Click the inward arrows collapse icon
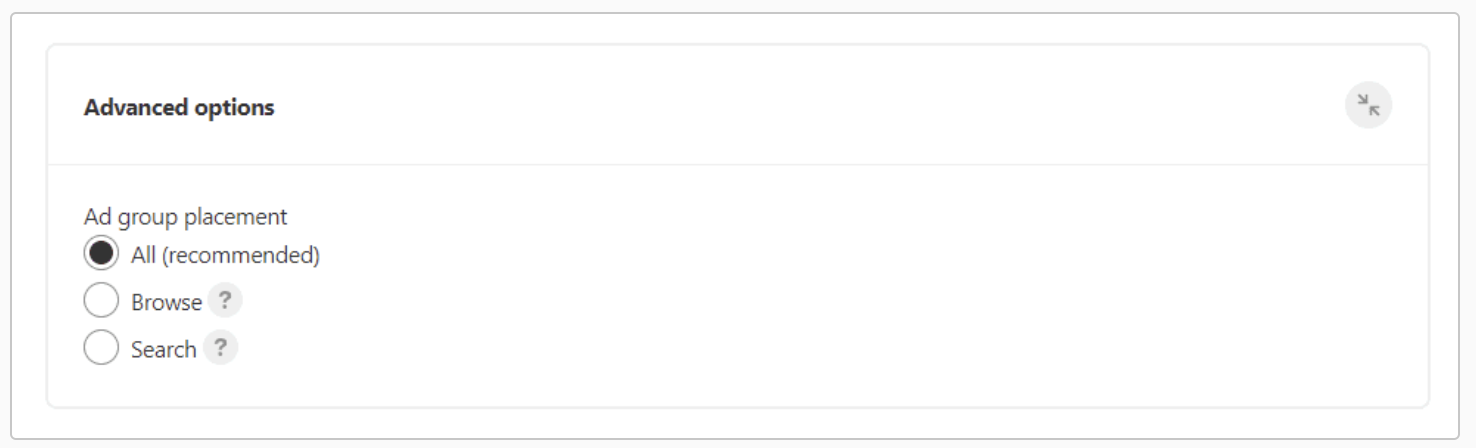The height and width of the screenshot is (448, 1476). click(1368, 105)
